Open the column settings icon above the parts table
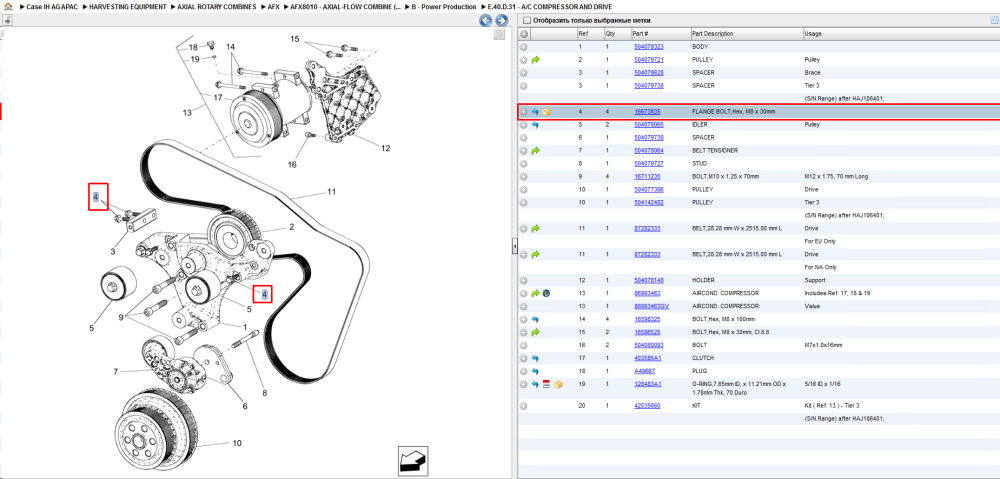 coord(994,20)
